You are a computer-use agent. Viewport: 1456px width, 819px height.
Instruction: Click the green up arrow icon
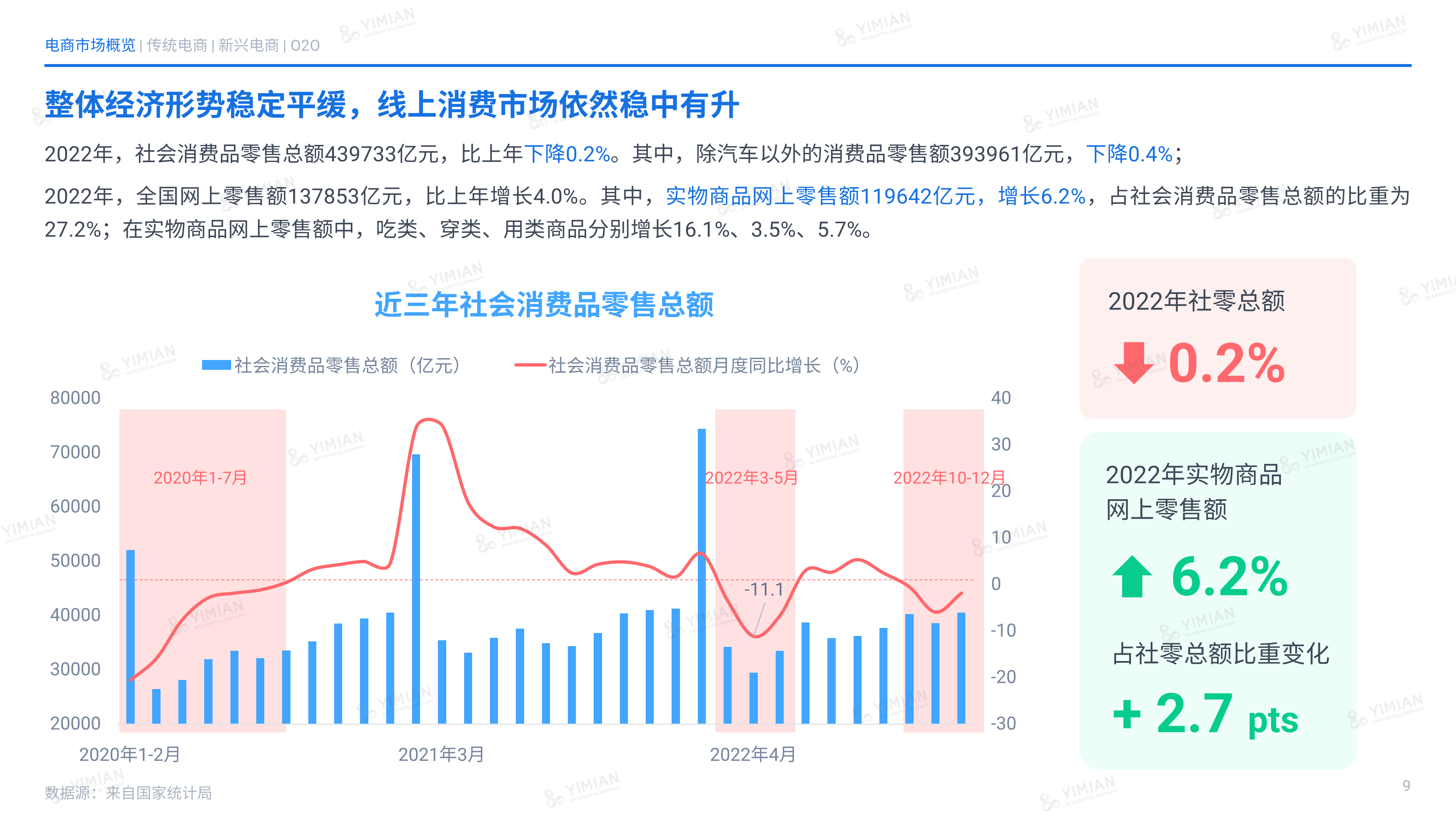[x=1132, y=577]
